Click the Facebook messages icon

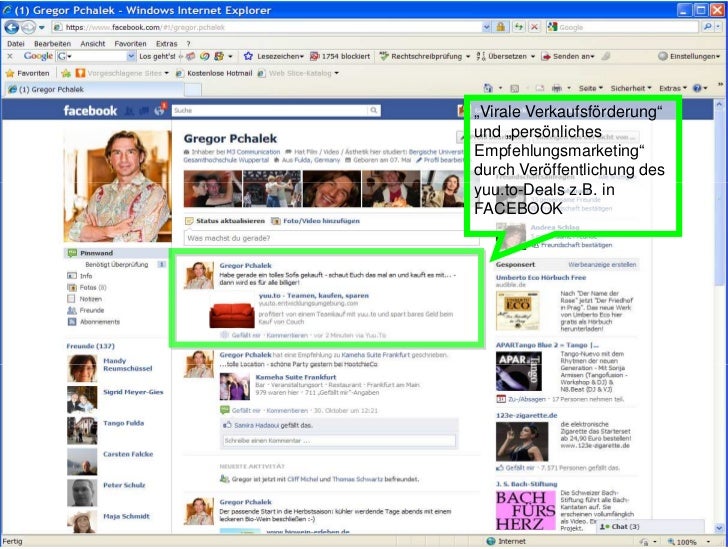[x=144, y=111]
